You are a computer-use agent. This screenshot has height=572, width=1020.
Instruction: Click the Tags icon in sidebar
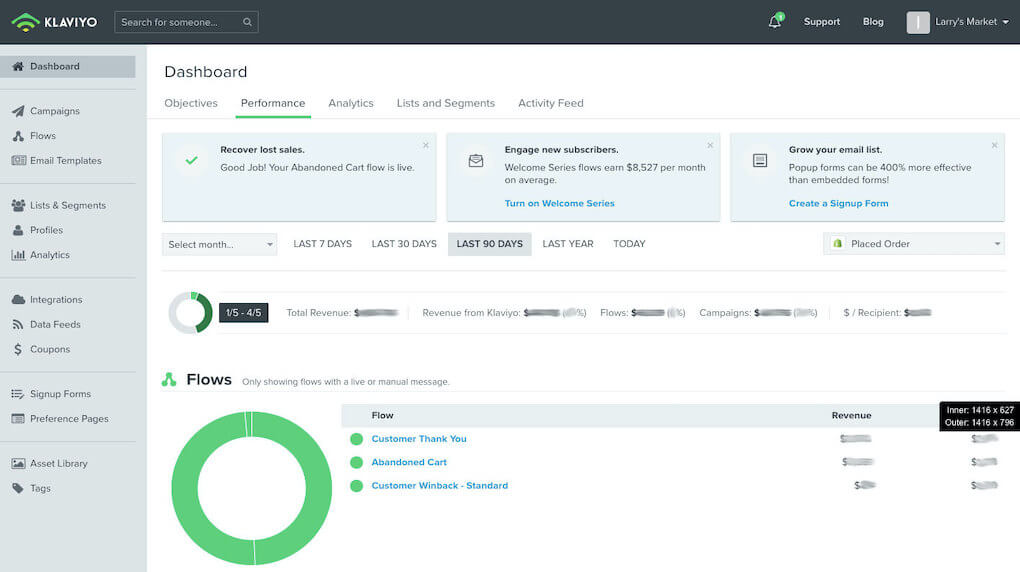coord(18,489)
